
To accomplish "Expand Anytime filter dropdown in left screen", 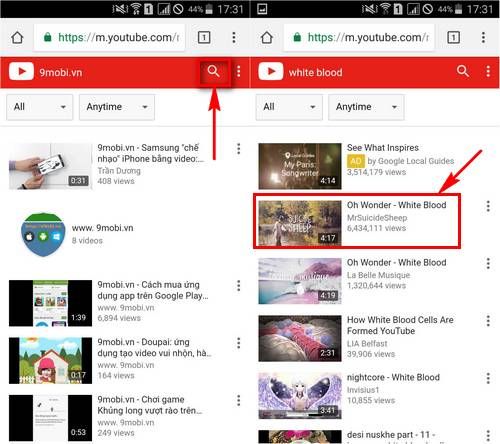I will 117,107.
